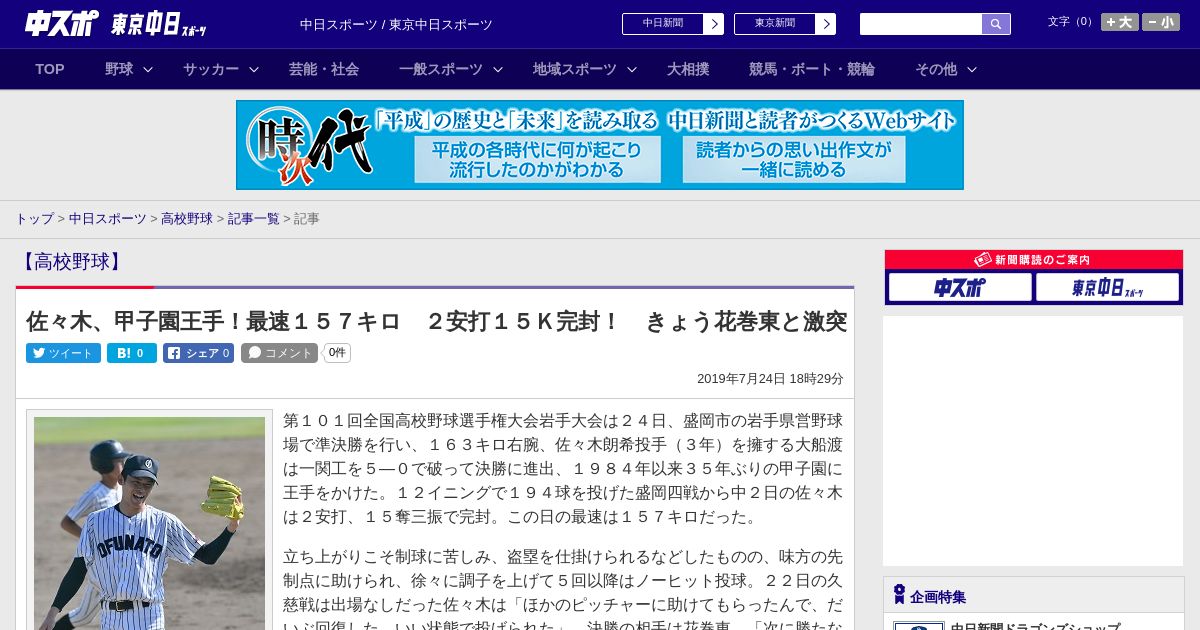This screenshot has width=1200, height=630.
Task: Increase text size with ＋大 button
Action: point(1120,22)
